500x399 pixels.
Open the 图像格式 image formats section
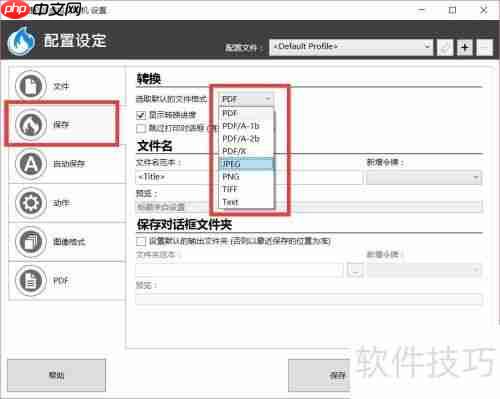(x=67, y=242)
